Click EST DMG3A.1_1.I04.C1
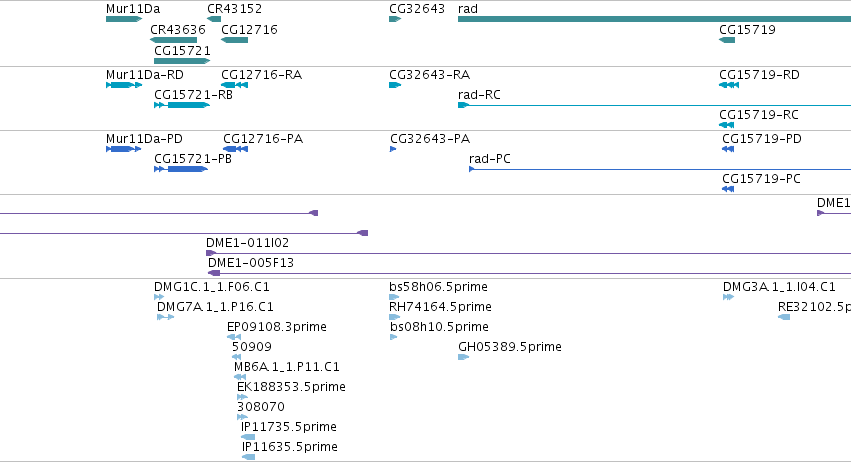 pos(779,287)
